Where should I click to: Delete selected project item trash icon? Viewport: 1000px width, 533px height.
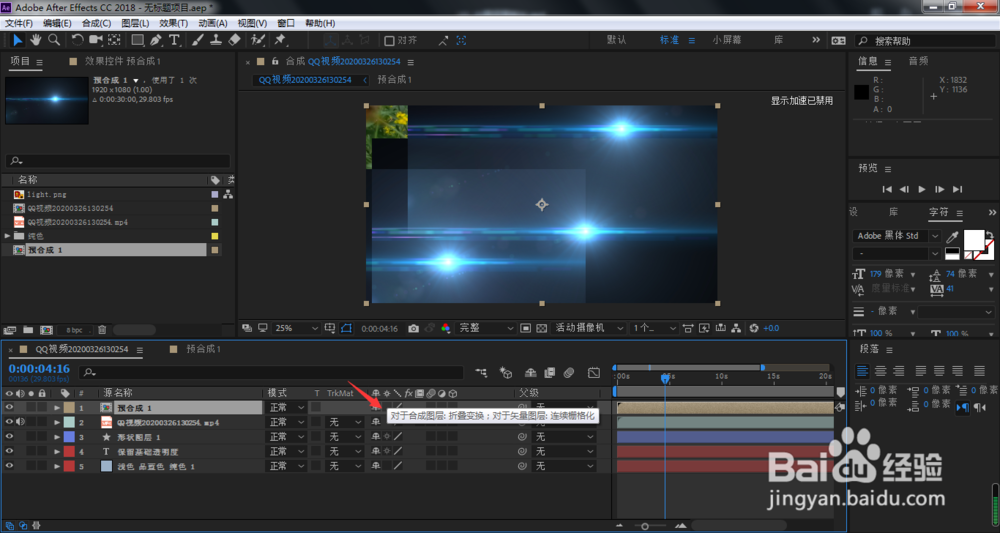(102, 330)
